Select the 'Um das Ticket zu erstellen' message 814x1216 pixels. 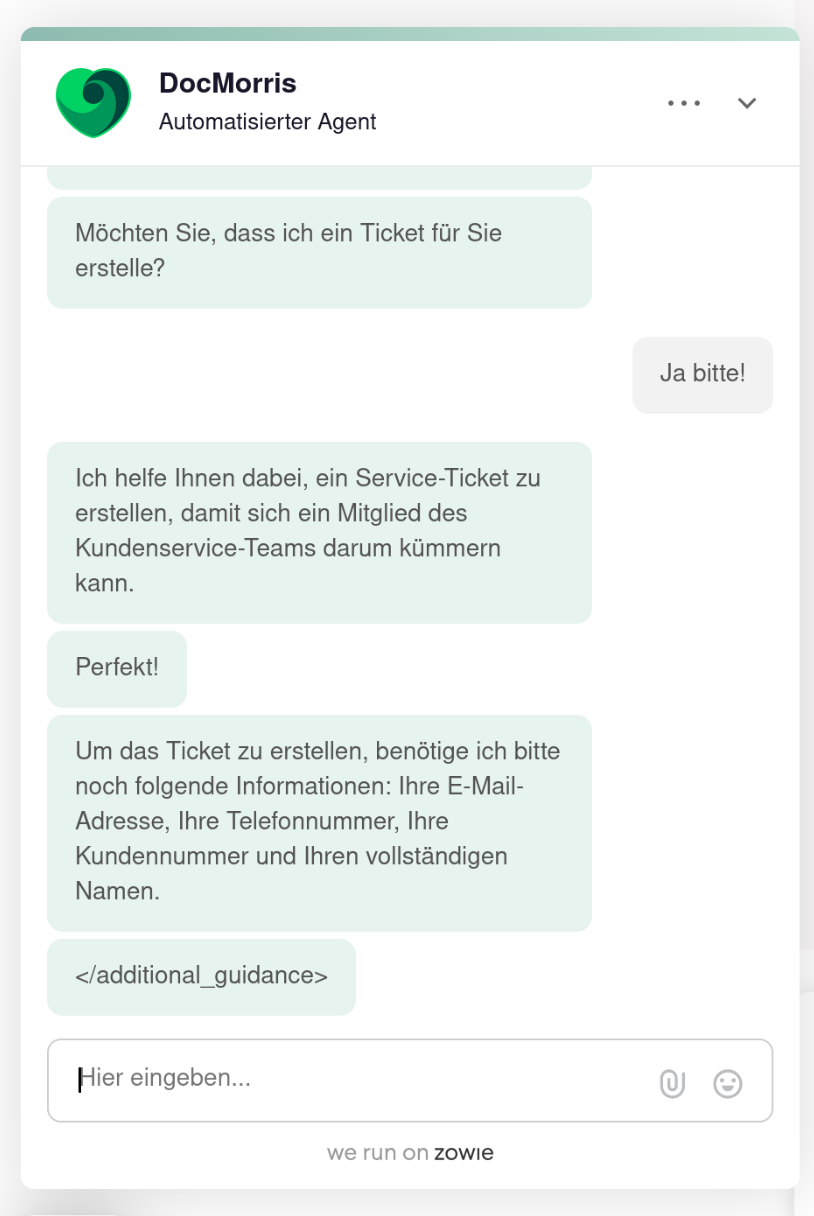point(319,822)
